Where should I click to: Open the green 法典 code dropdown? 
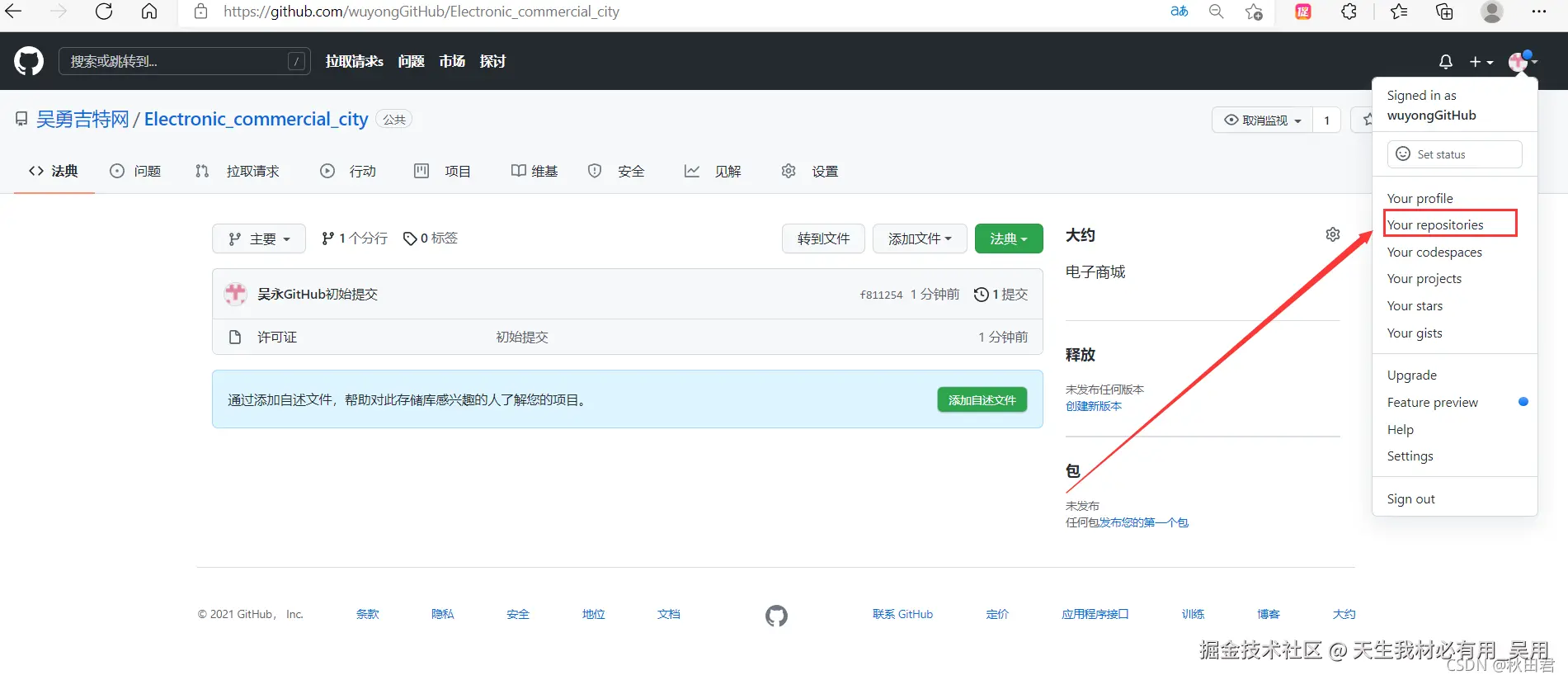click(x=1009, y=238)
